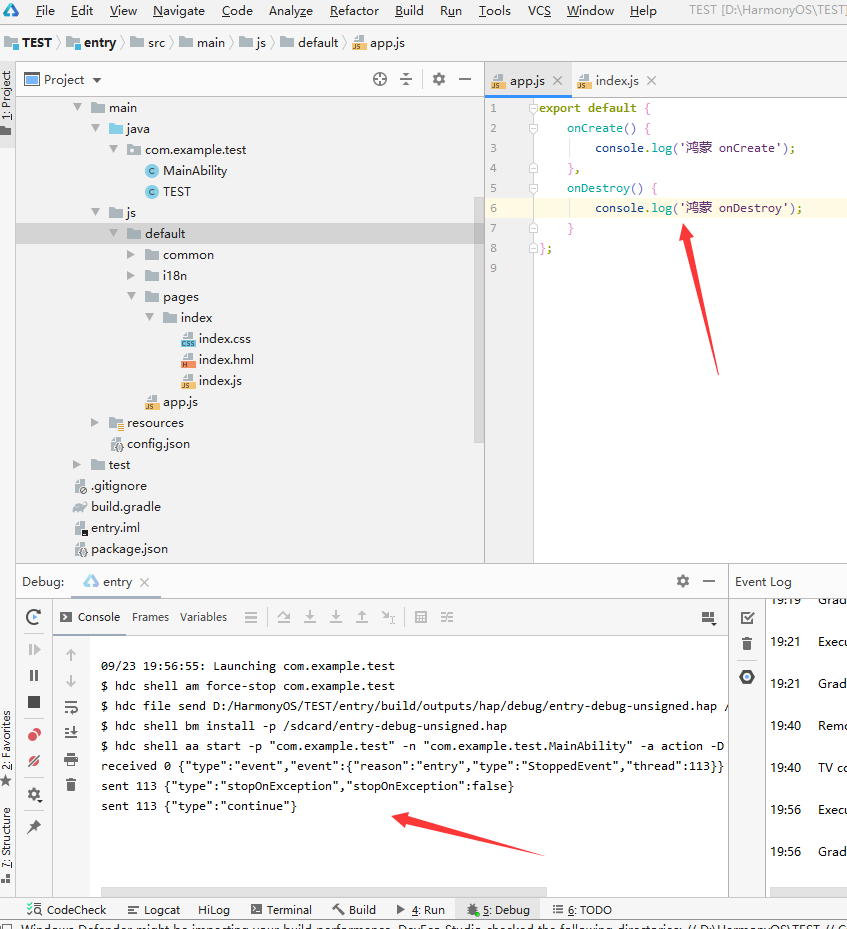Mute breakpoints in debugger
Screen dimensions: 847x929
[x=34, y=761]
